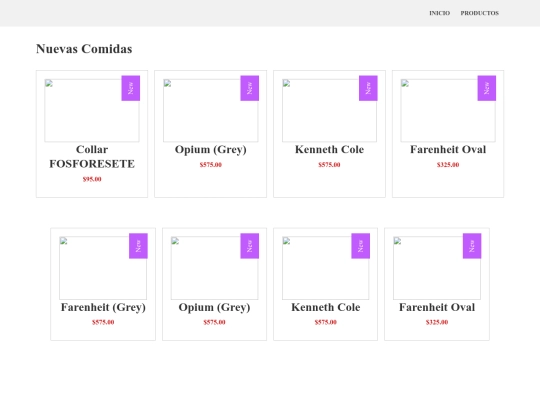Screen dimensions: 540x405
Task: Click Opium (Grey) image beside Farenheit (Grey)
Action: (214, 268)
